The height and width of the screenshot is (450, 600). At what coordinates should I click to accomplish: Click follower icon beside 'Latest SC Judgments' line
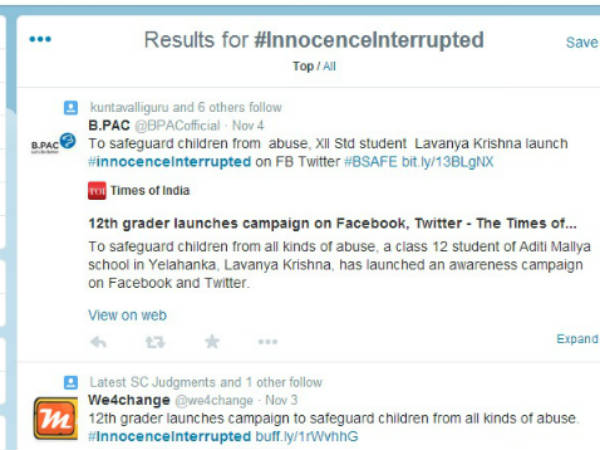click(x=71, y=382)
